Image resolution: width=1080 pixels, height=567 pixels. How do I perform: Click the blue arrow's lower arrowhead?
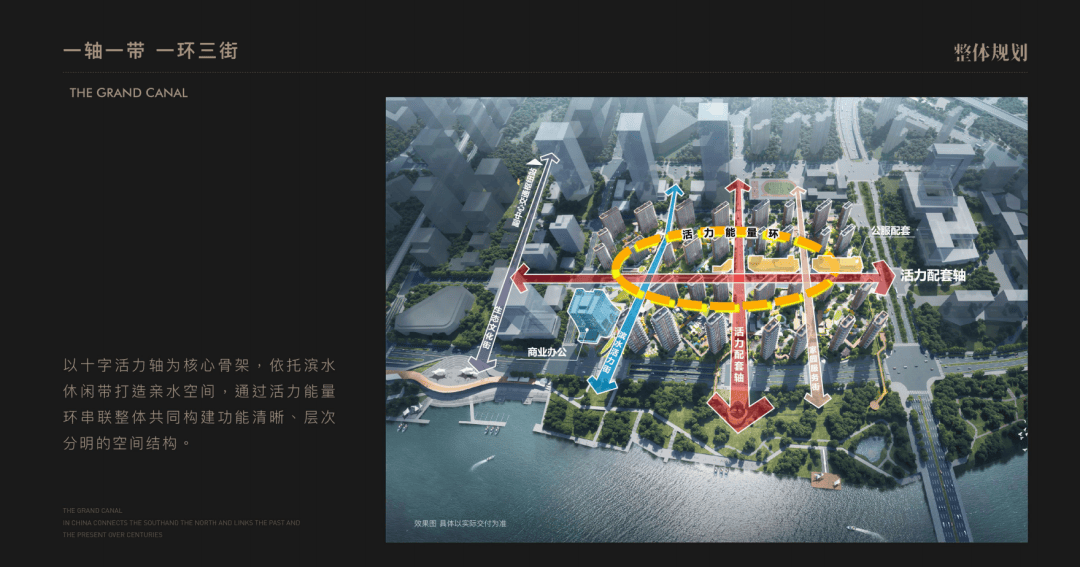coord(602,387)
